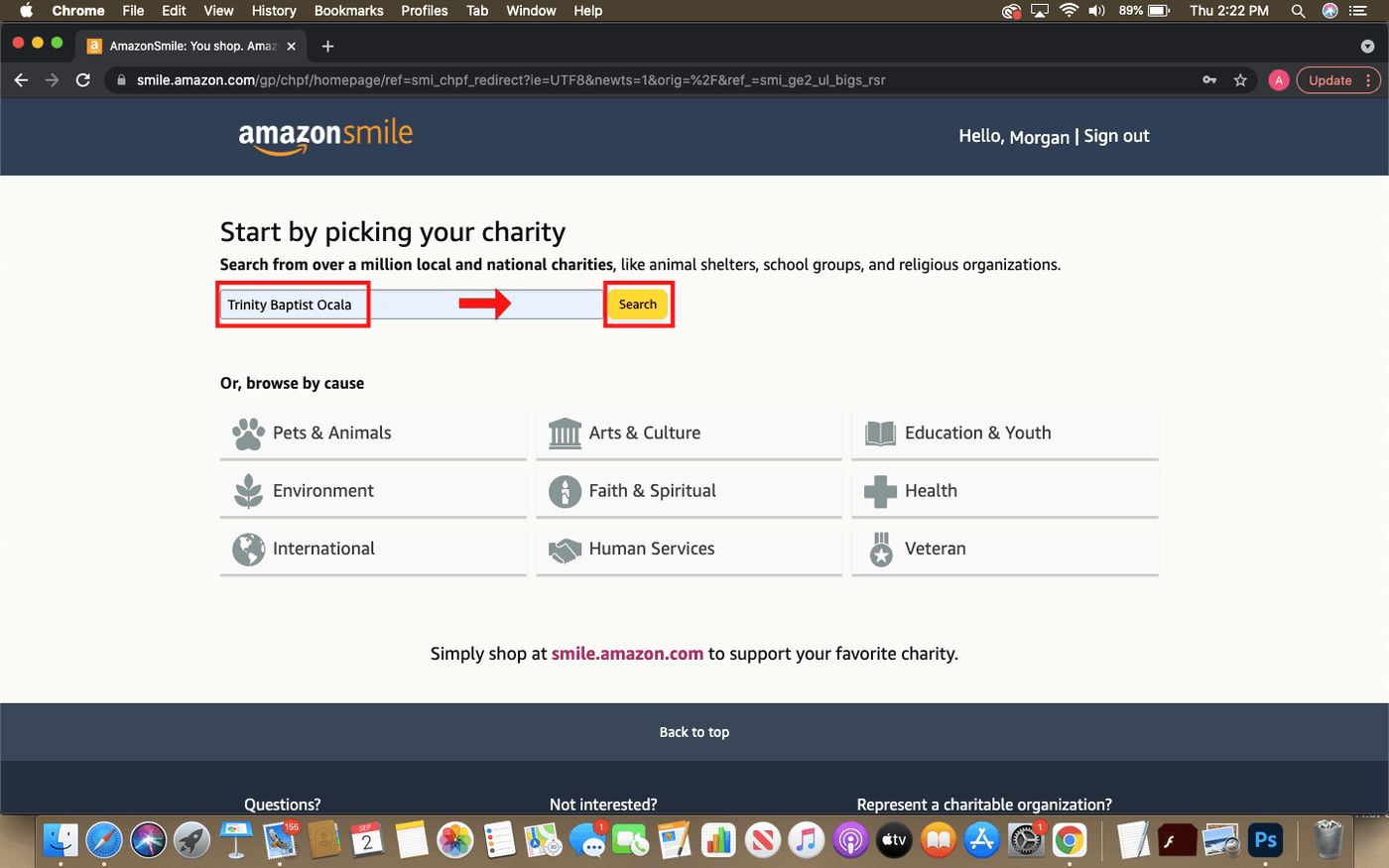This screenshot has height=868, width=1389.
Task: Open macOS Notification Center icon
Action: pos(1358,11)
